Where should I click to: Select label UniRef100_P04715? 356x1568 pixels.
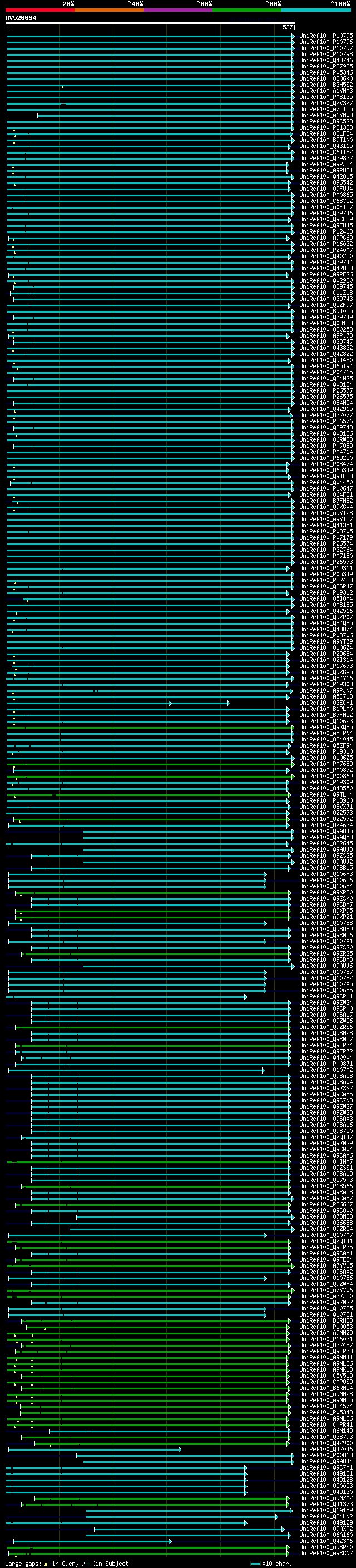click(326, 373)
